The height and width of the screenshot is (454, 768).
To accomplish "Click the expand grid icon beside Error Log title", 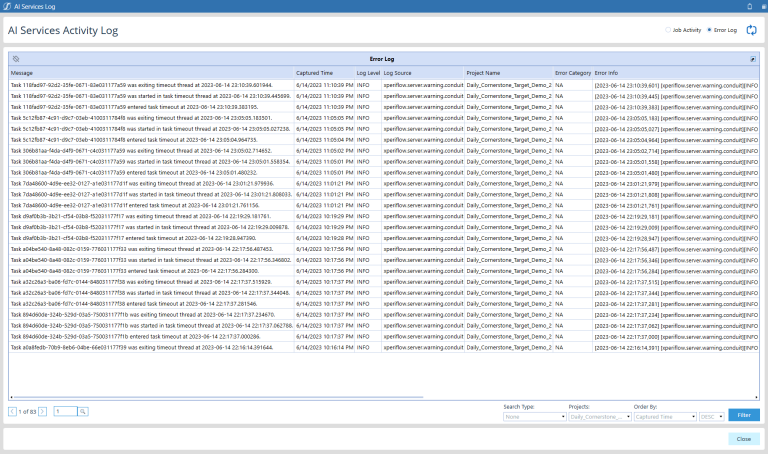I will coord(753,59).
